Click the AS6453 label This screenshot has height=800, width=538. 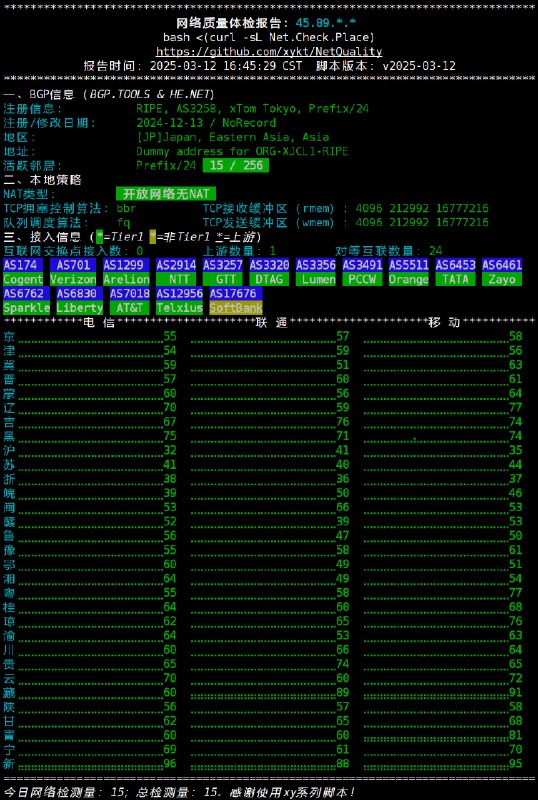(x=455, y=265)
